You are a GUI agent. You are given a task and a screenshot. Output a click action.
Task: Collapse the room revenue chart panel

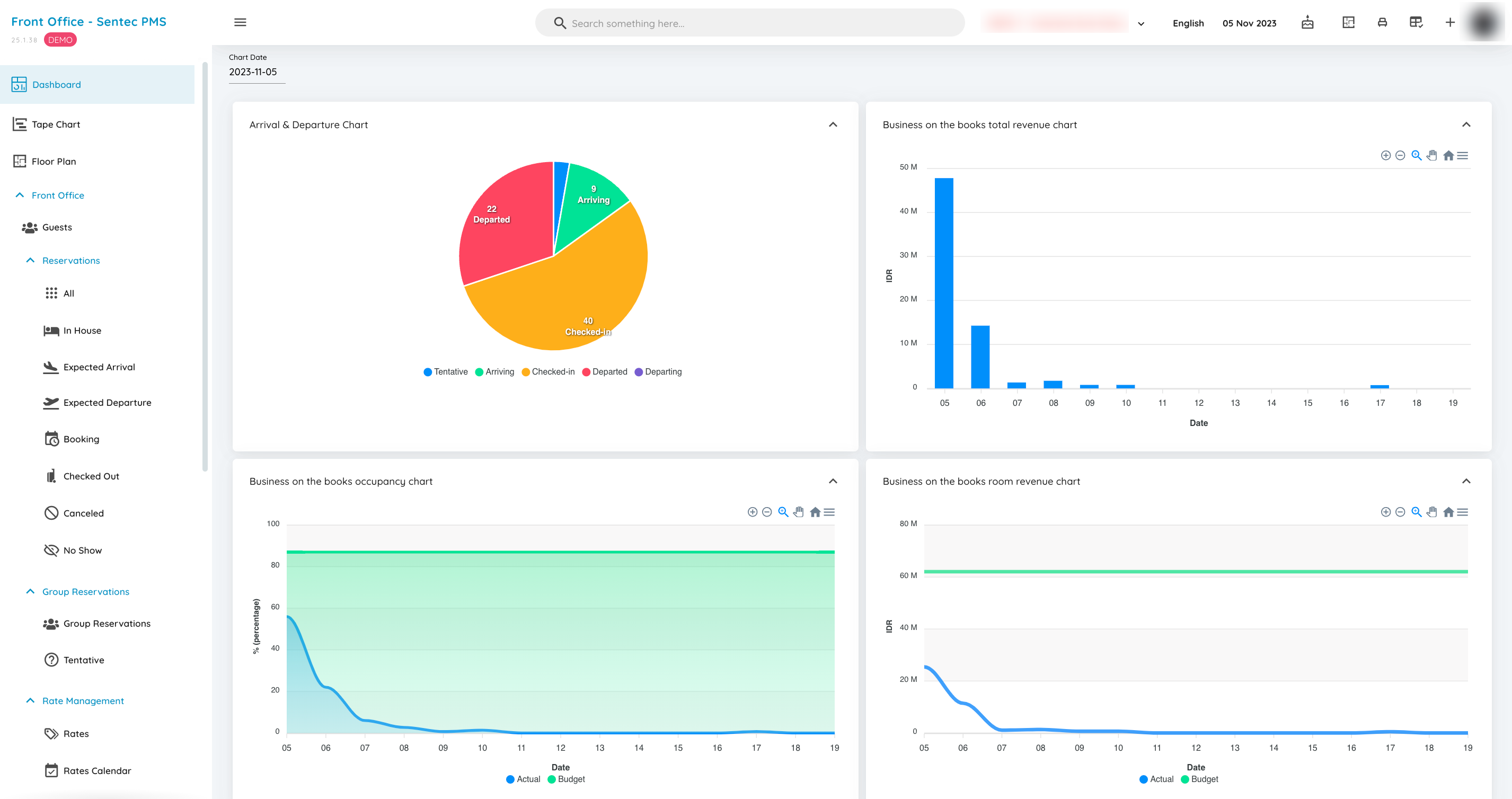(1466, 481)
